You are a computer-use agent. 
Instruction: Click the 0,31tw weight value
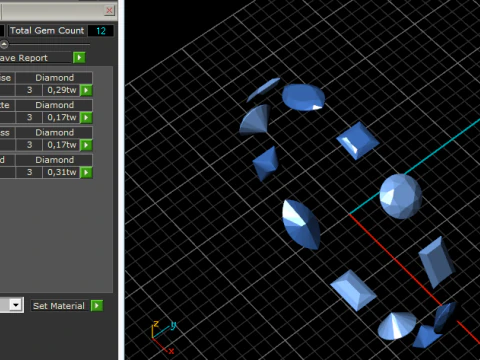pyautogui.click(x=62, y=172)
